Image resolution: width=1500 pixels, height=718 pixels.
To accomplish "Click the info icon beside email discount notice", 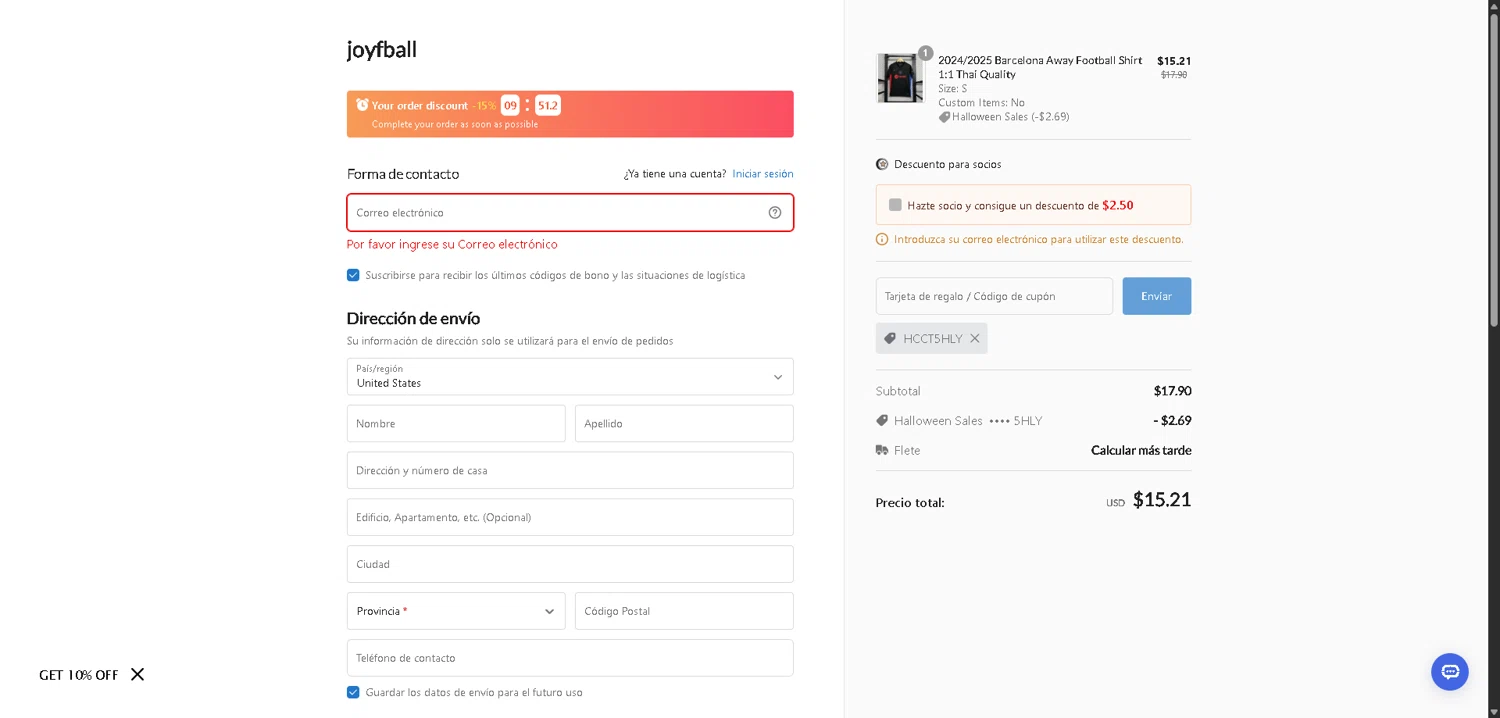I will coord(882,239).
